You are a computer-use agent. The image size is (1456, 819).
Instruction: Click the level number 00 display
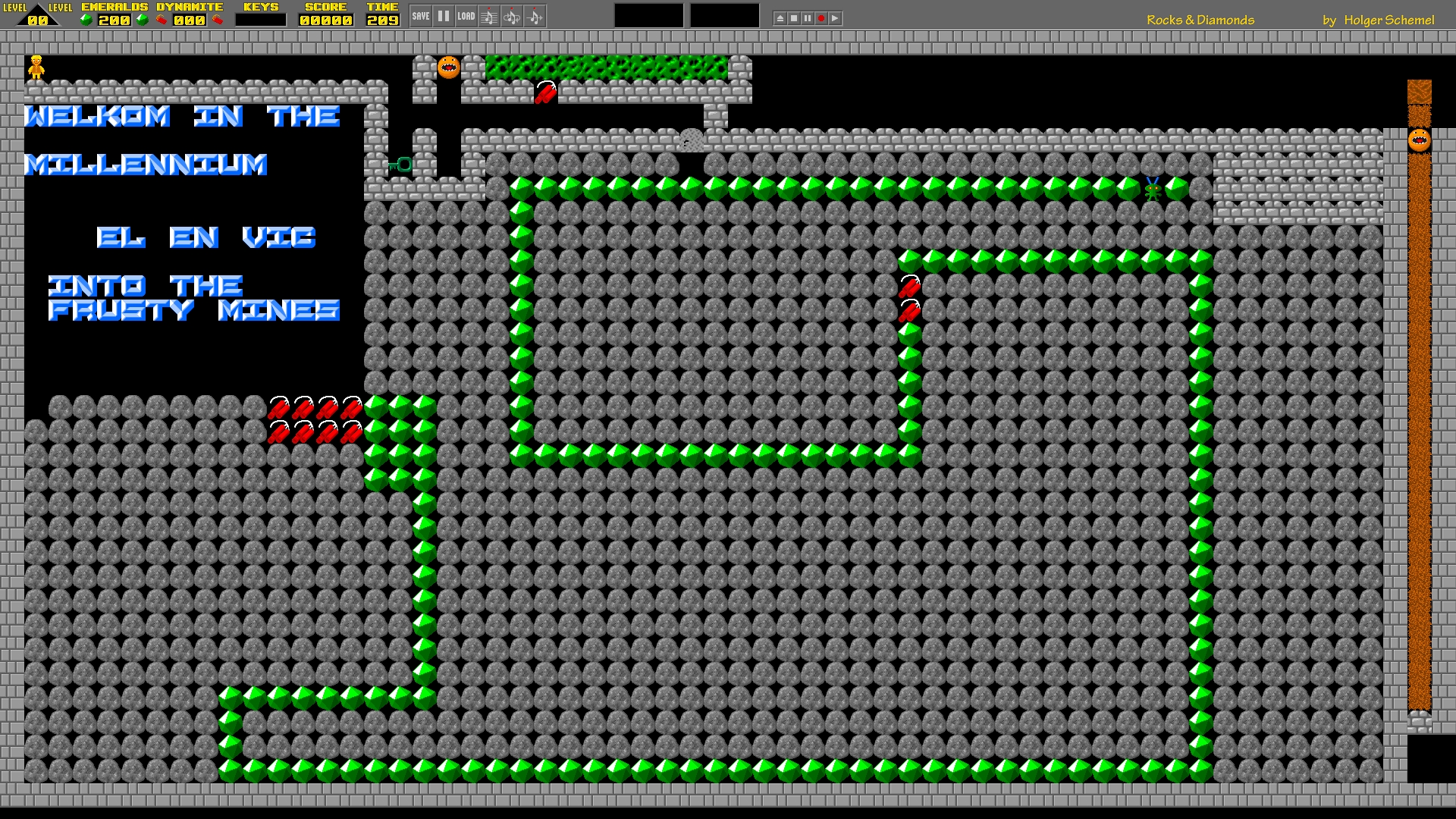(x=38, y=20)
